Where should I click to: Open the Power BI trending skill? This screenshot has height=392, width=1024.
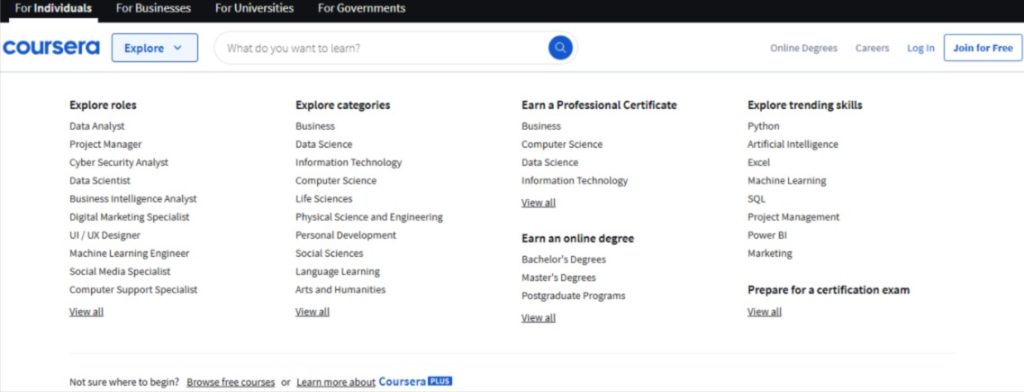[767, 235]
